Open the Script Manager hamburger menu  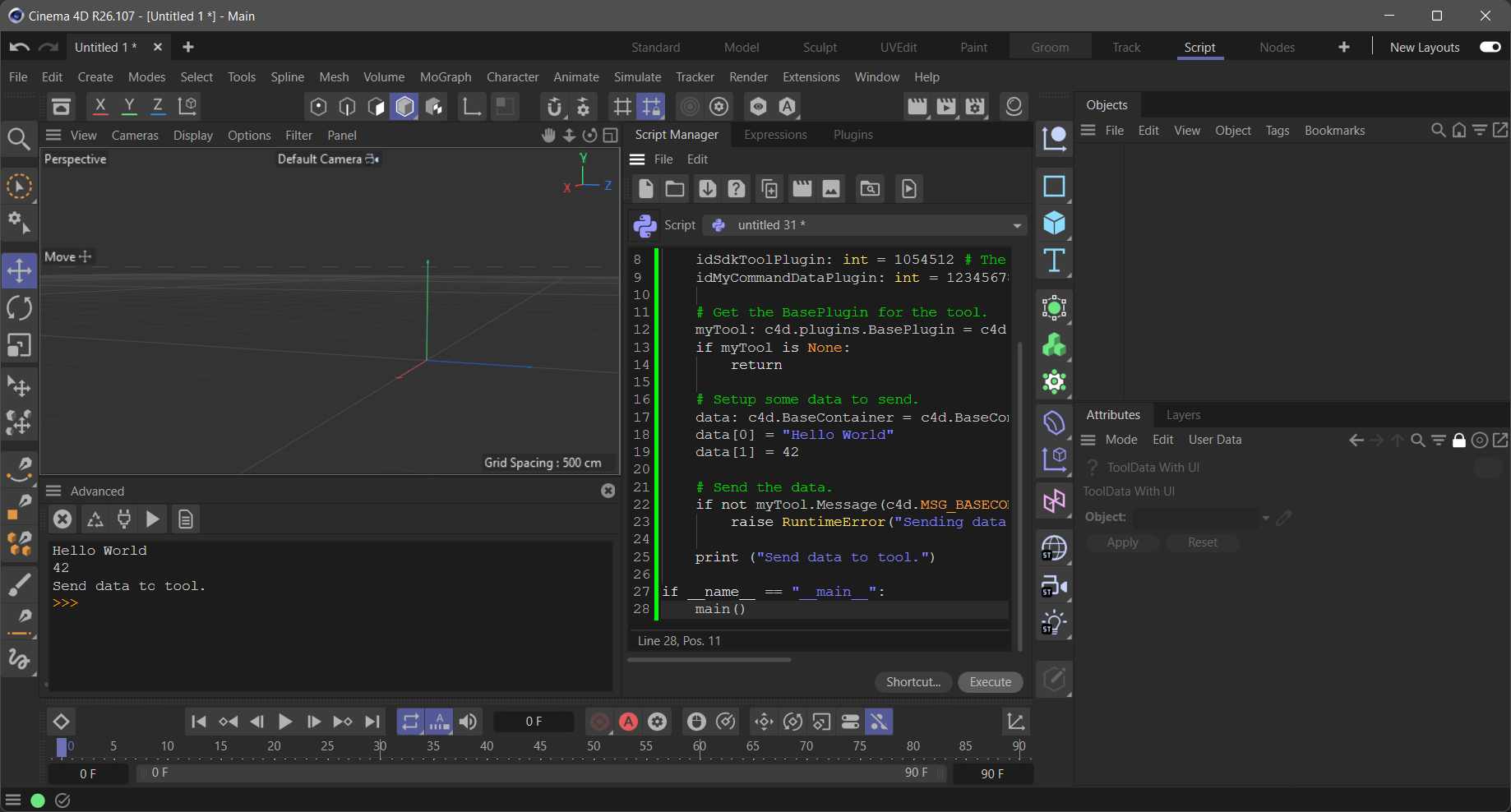pos(637,159)
